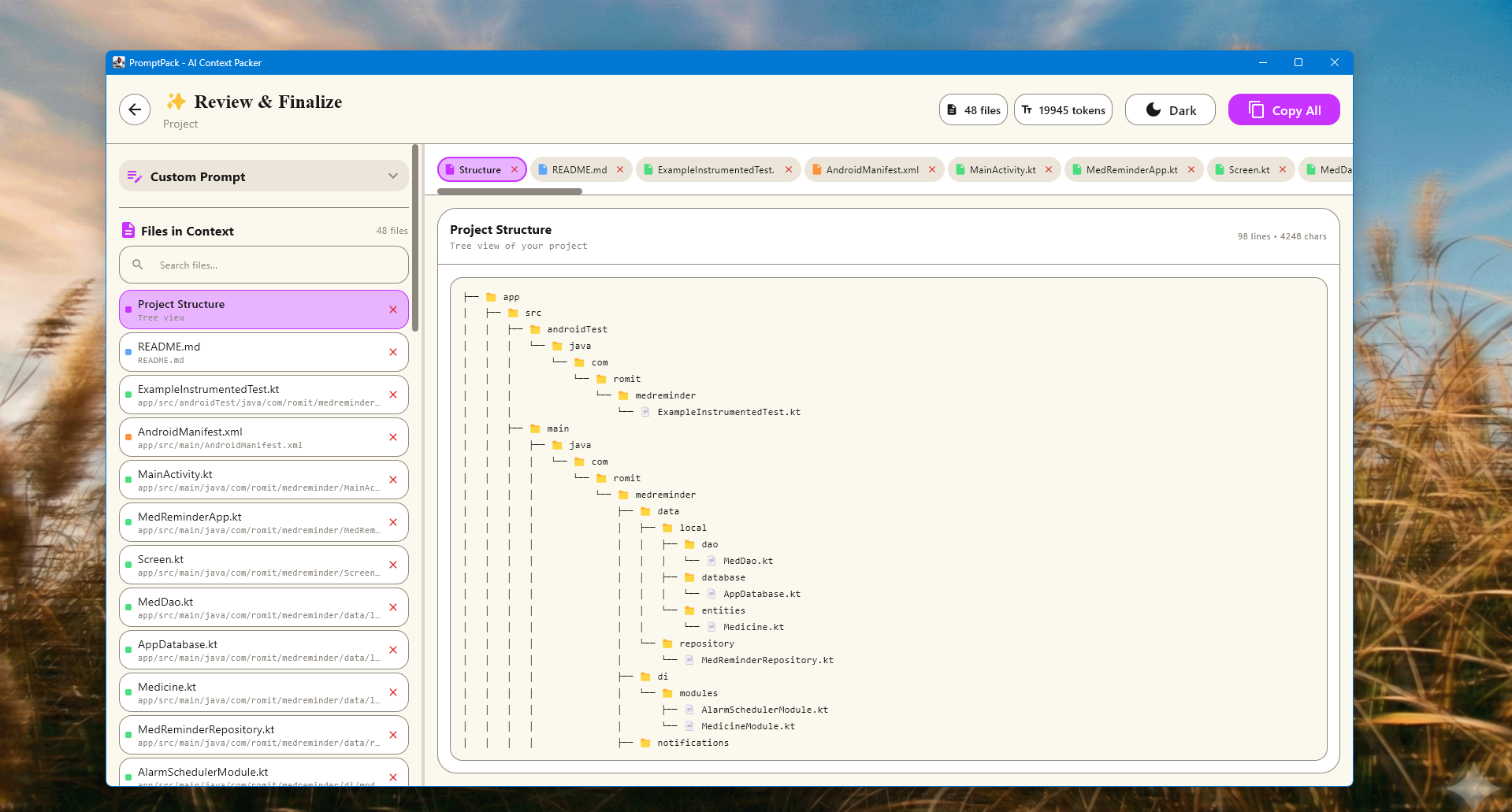Remove README.md from the files list
The width and height of the screenshot is (1512, 812).
[x=393, y=352]
